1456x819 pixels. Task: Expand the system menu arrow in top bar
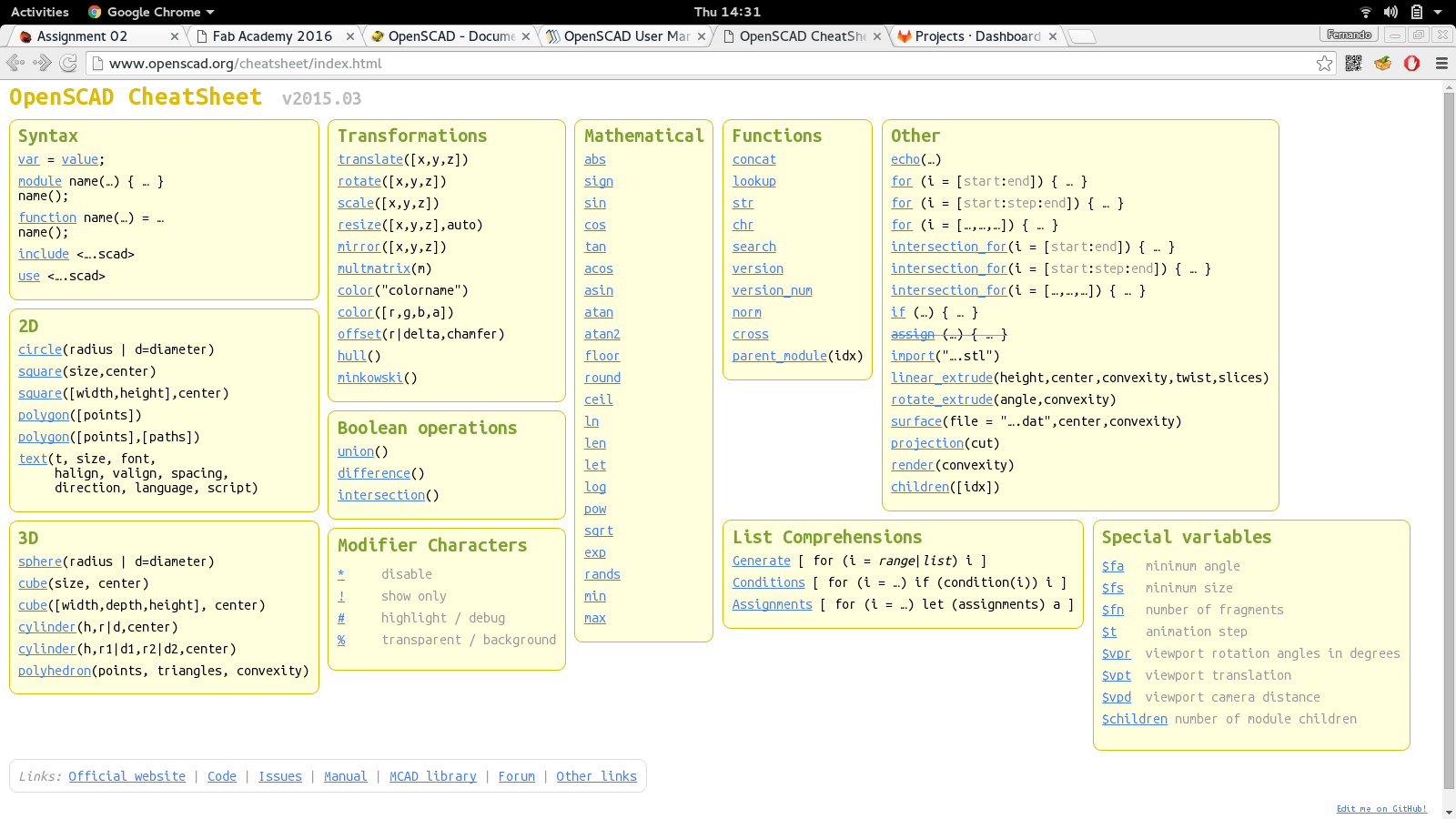[x=1438, y=12]
